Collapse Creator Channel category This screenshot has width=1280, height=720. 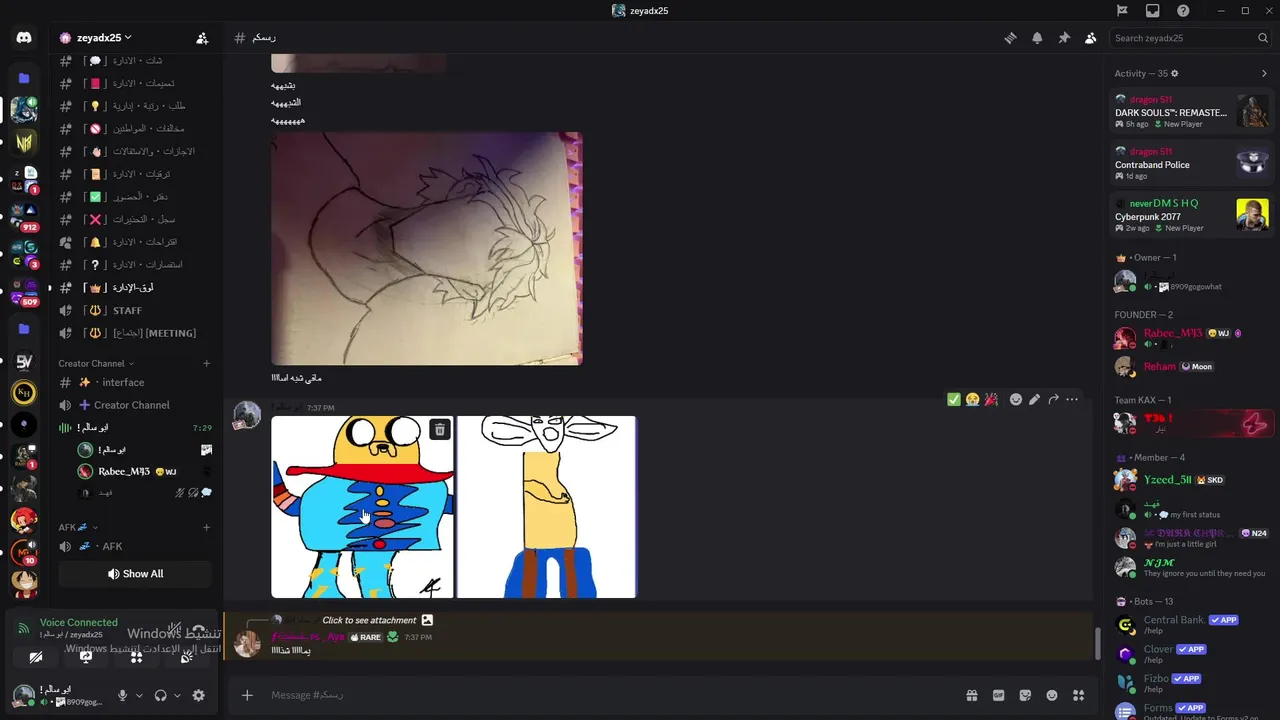pos(96,363)
